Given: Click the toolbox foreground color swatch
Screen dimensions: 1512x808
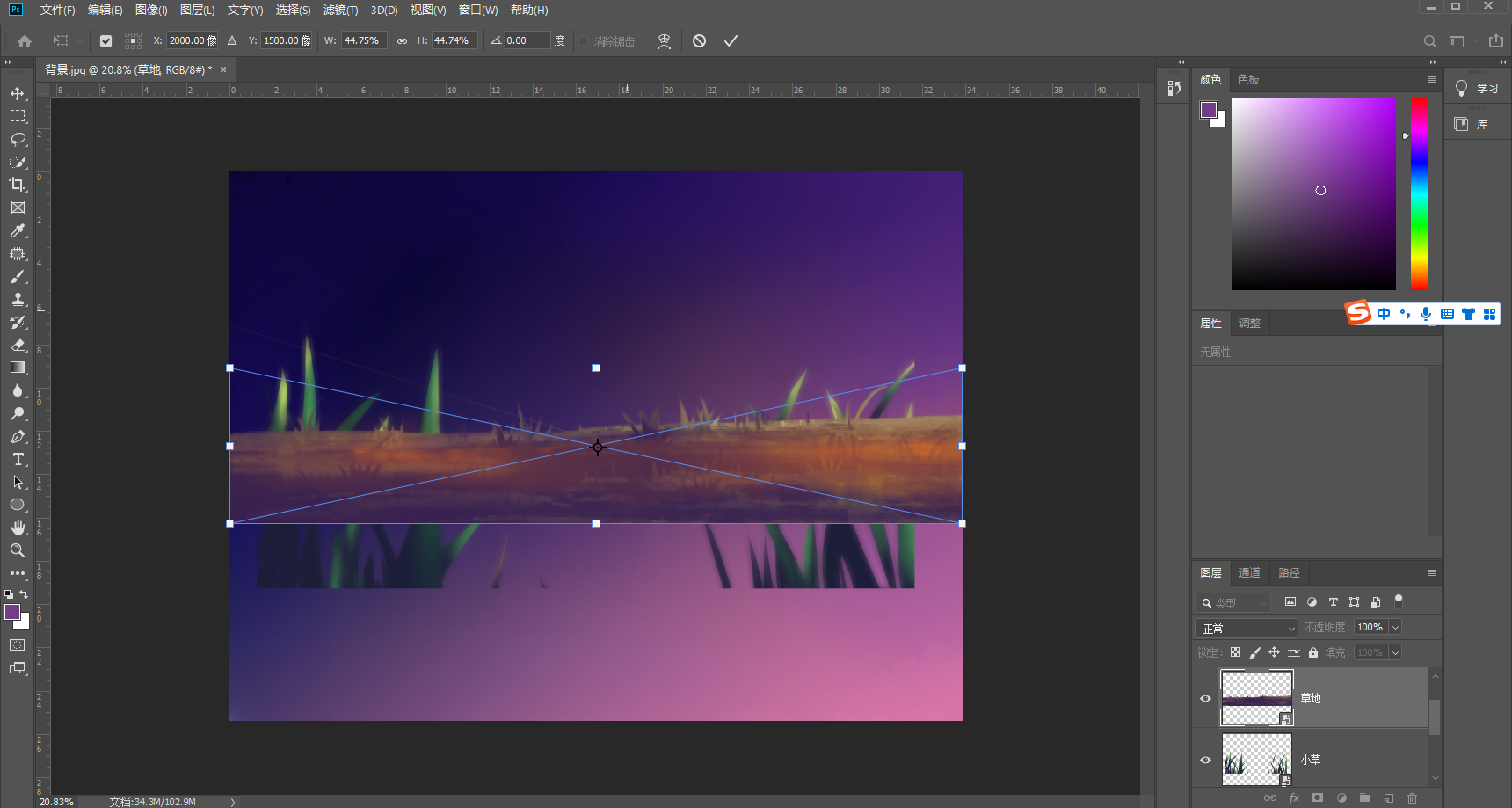Looking at the screenshot, I should click(12, 612).
